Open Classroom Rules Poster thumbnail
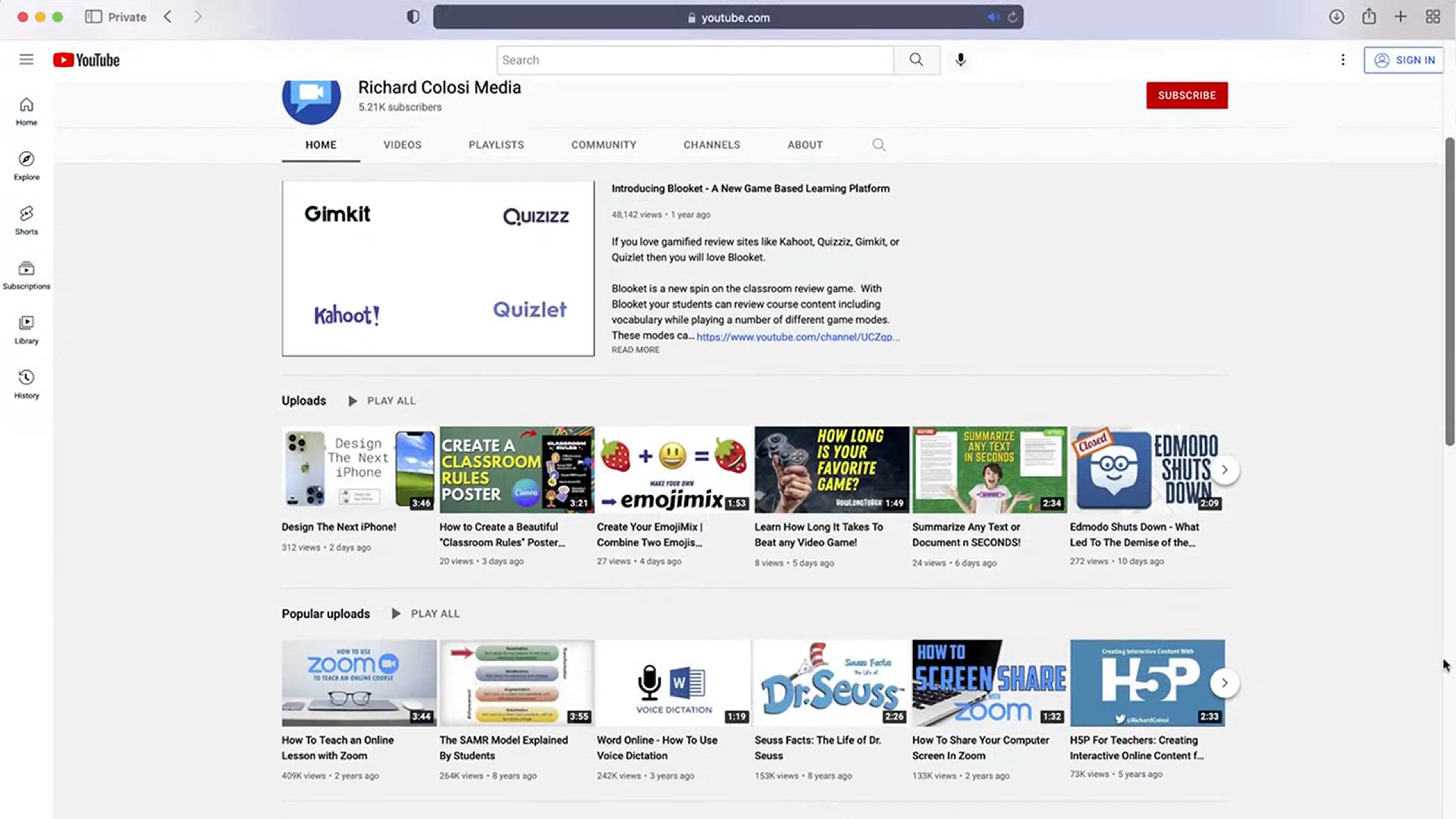Image resolution: width=1456 pixels, height=819 pixels. tap(517, 470)
